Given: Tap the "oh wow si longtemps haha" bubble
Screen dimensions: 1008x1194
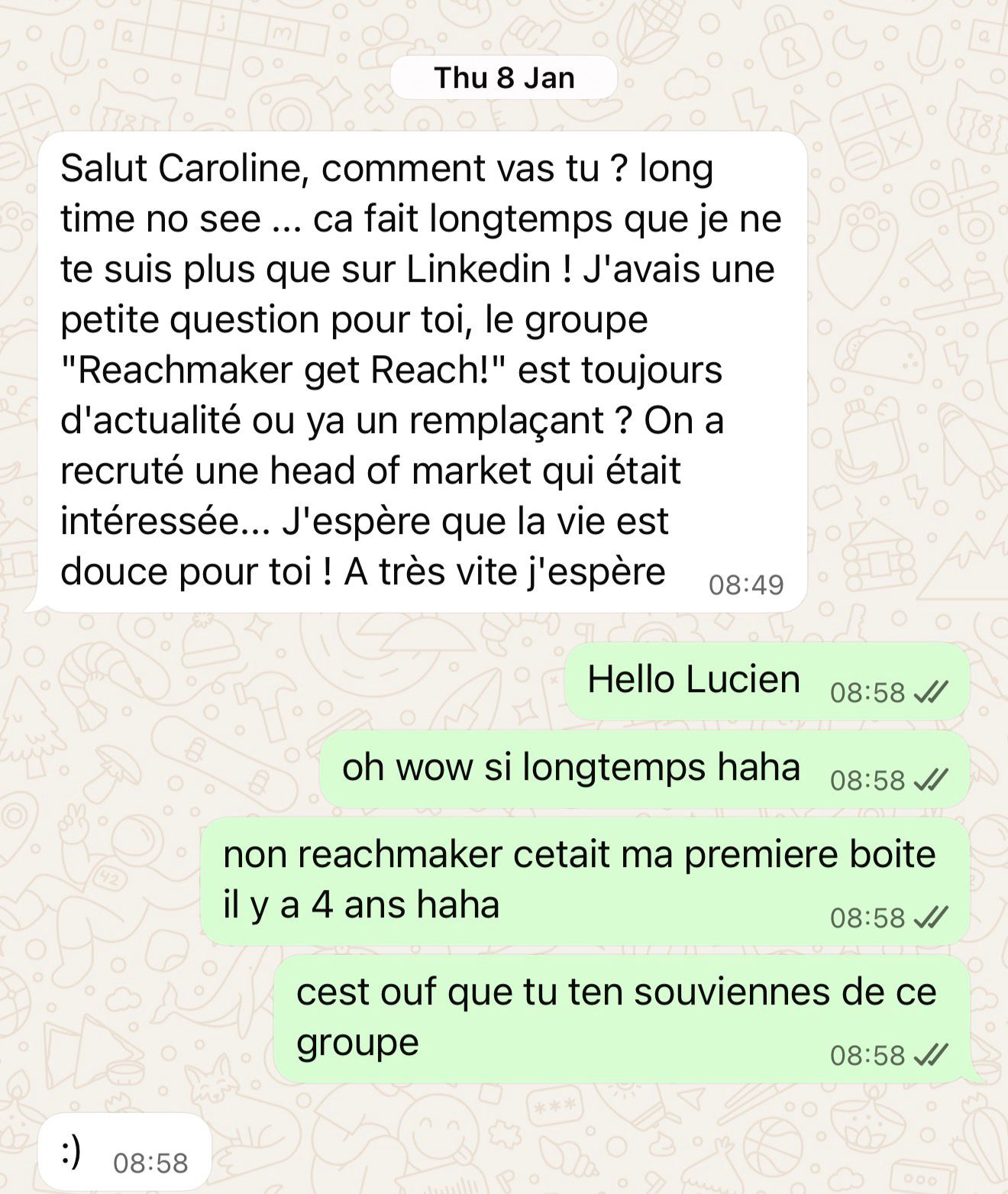Looking at the screenshot, I should (x=645, y=769).
